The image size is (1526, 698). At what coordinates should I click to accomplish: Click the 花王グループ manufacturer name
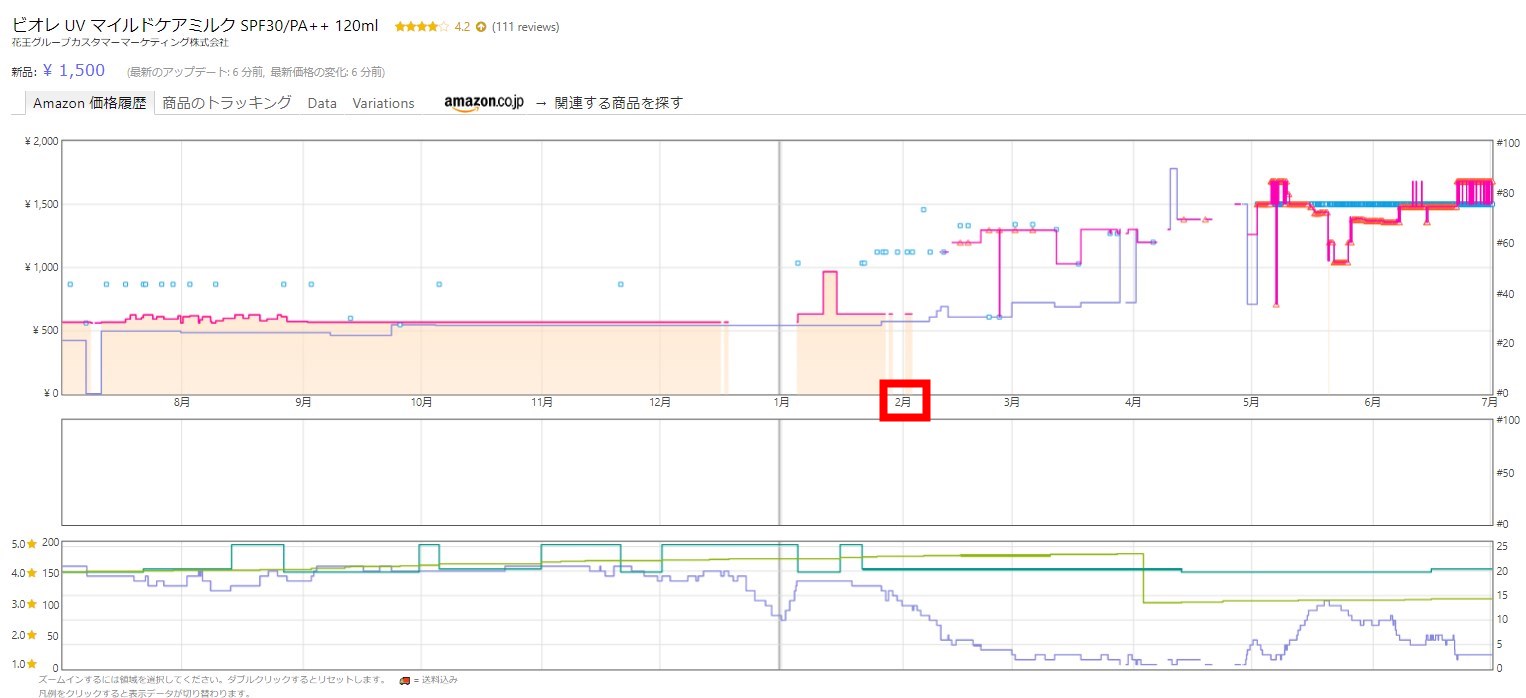click(119, 43)
